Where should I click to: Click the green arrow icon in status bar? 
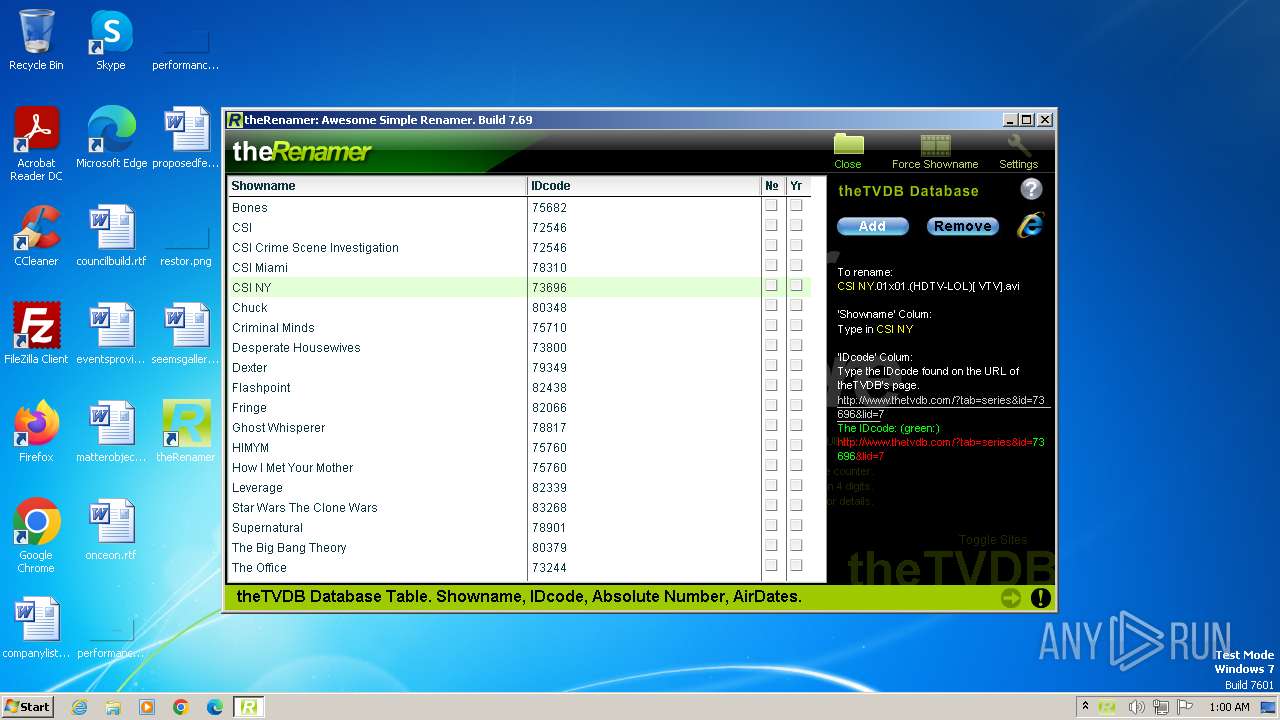tap(1011, 598)
